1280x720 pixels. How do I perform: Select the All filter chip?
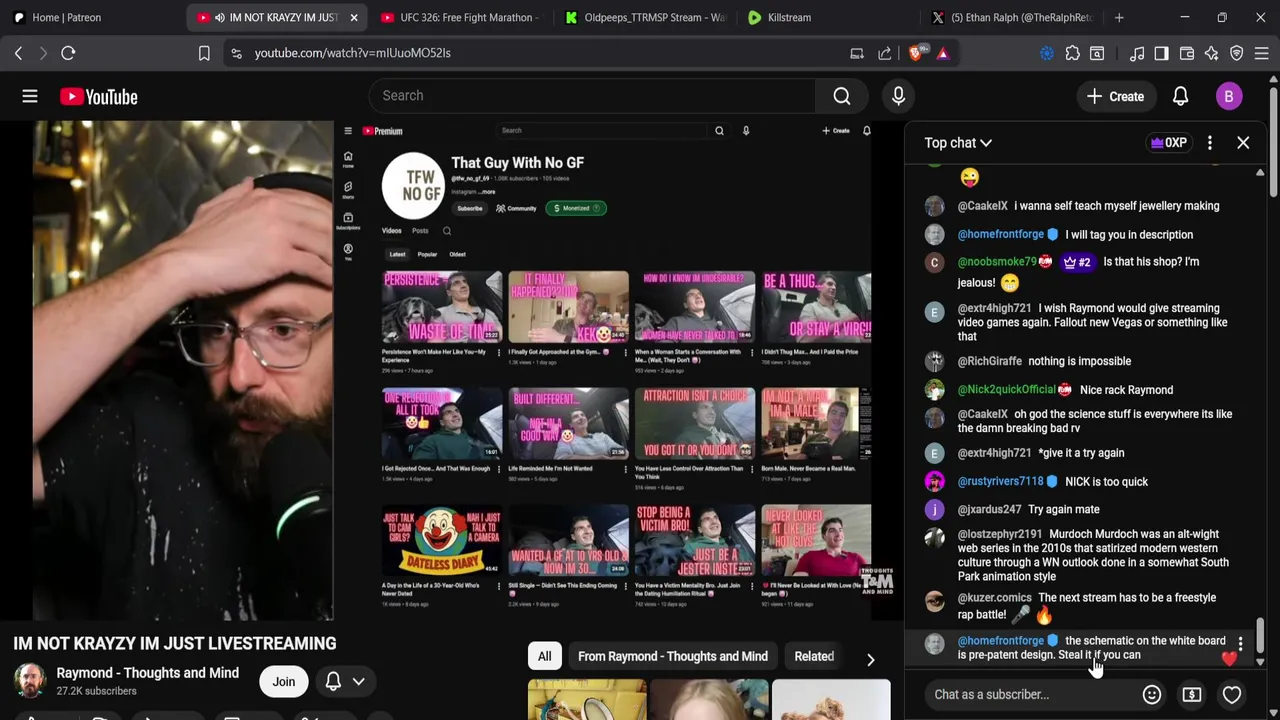(544, 656)
